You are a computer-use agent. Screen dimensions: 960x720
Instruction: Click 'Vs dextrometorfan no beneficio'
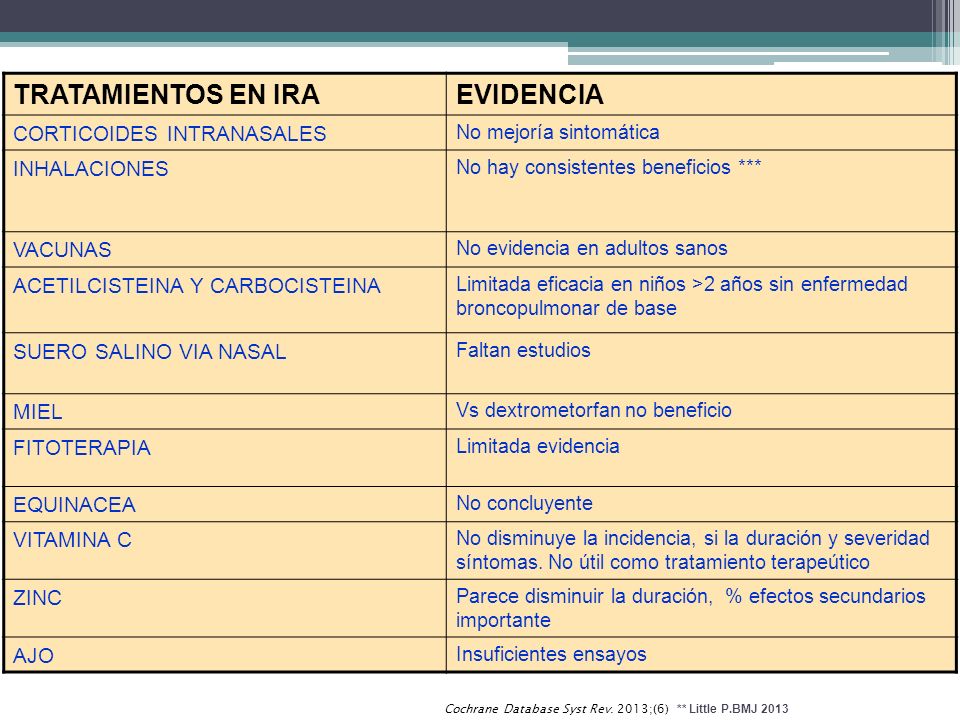point(594,410)
